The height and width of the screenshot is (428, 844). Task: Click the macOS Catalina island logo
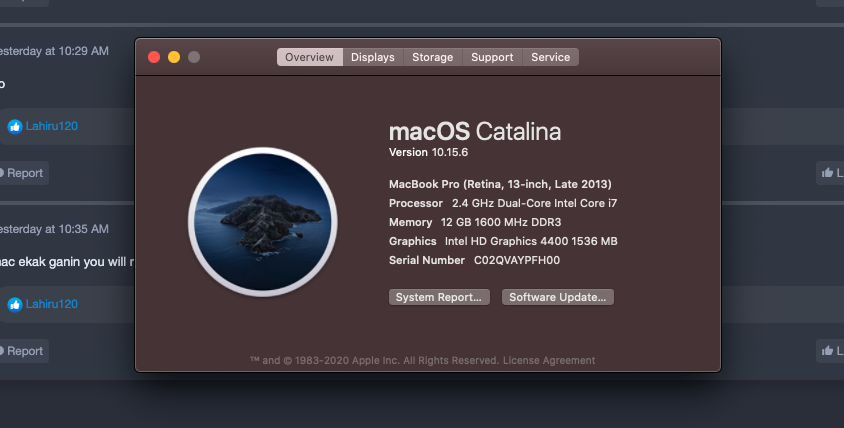point(263,222)
